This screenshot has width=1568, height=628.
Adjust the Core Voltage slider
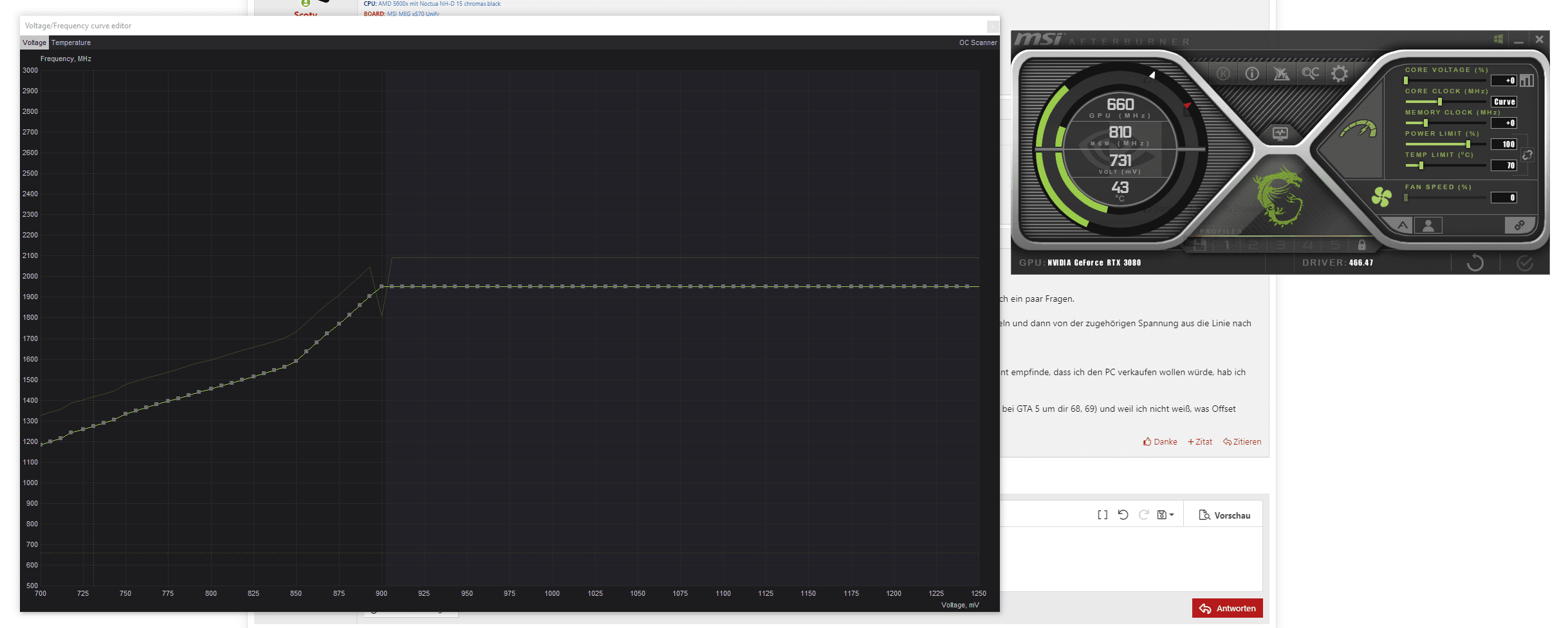coord(1445,80)
